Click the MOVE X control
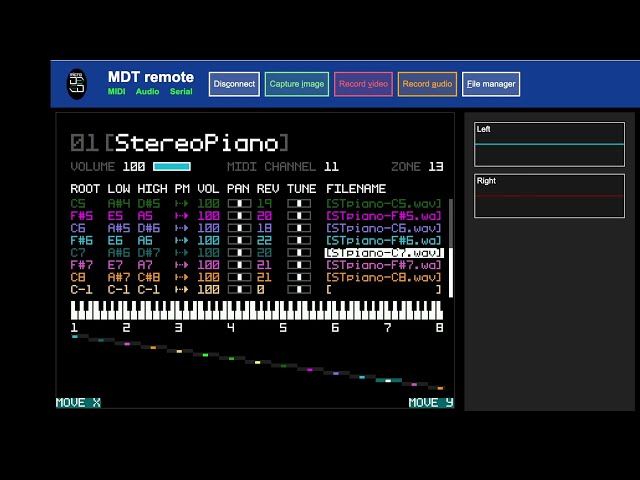This screenshot has width=640, height=480. pos(78,402)
